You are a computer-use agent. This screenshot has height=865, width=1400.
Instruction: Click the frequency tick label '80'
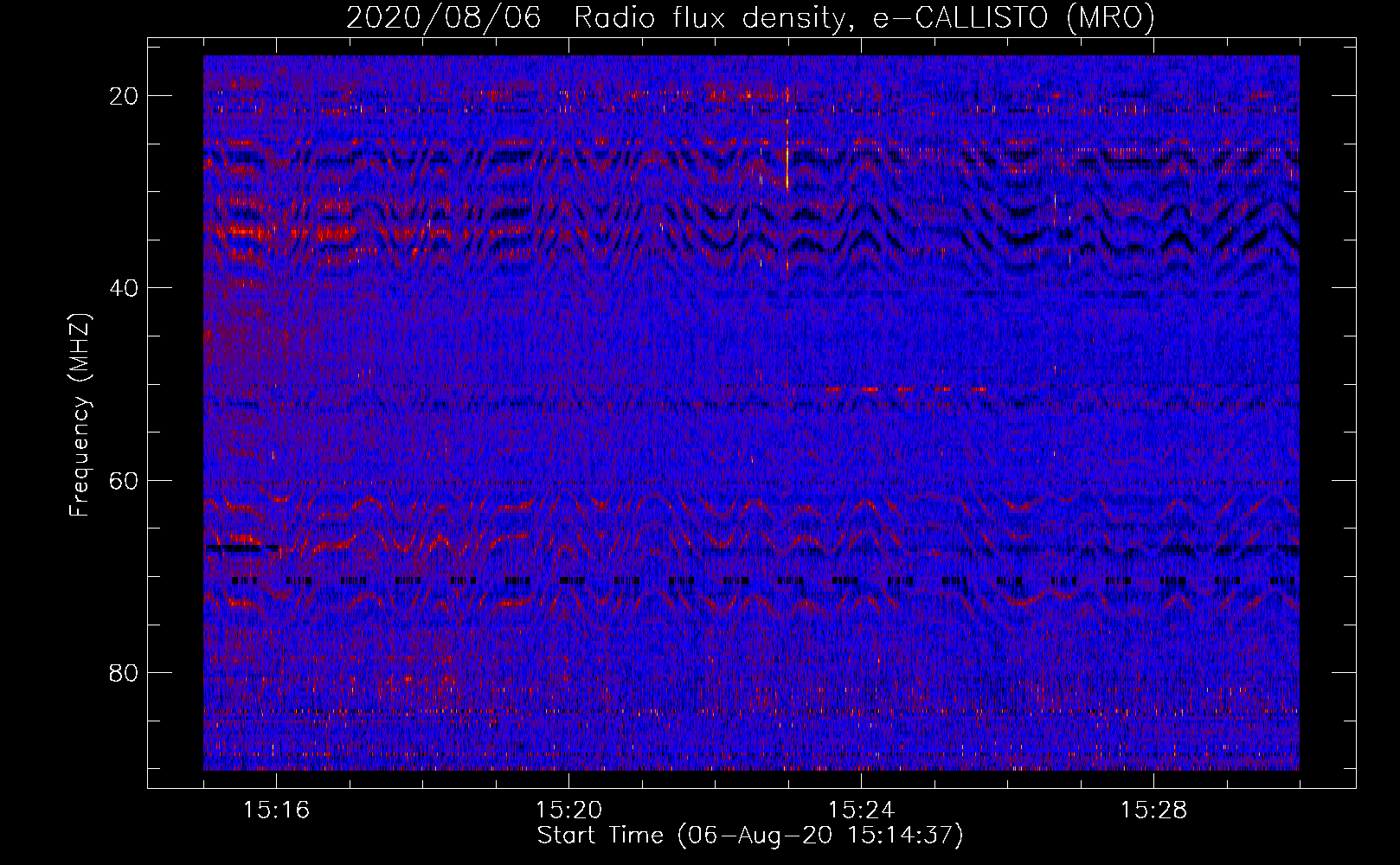[x=124, y=672]
